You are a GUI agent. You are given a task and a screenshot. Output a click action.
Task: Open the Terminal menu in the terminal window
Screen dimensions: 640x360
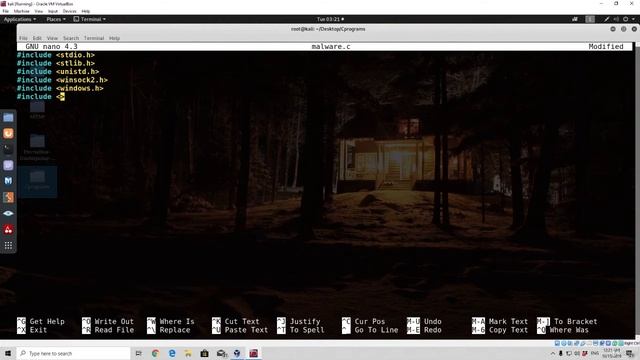tap(94, 38)
